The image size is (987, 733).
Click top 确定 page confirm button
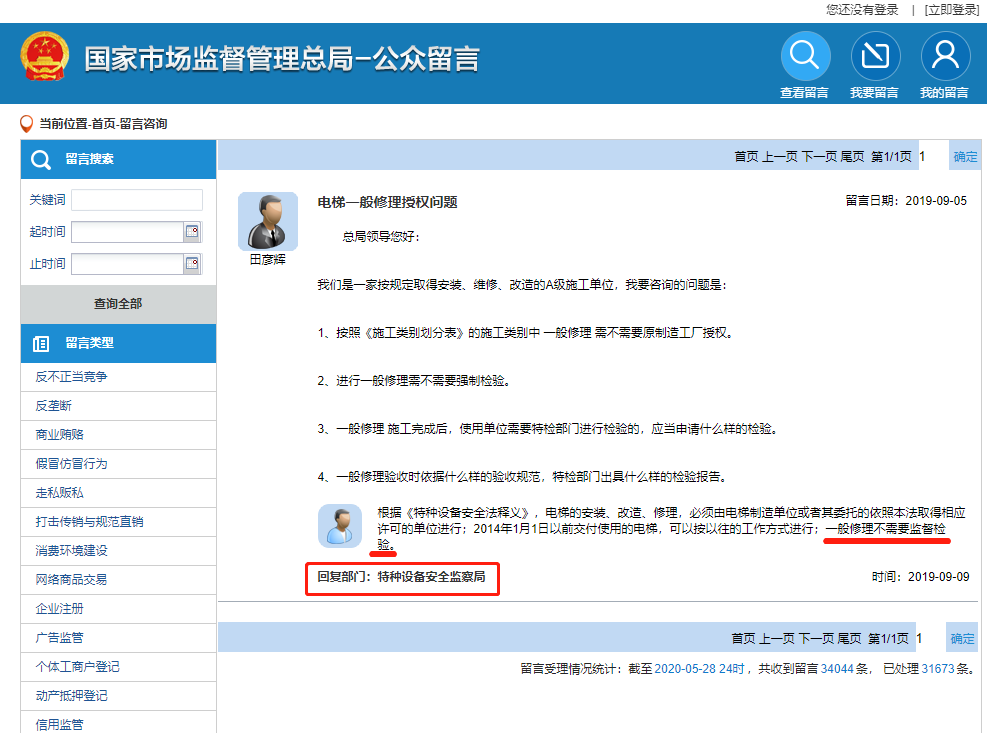click(965, 157)
